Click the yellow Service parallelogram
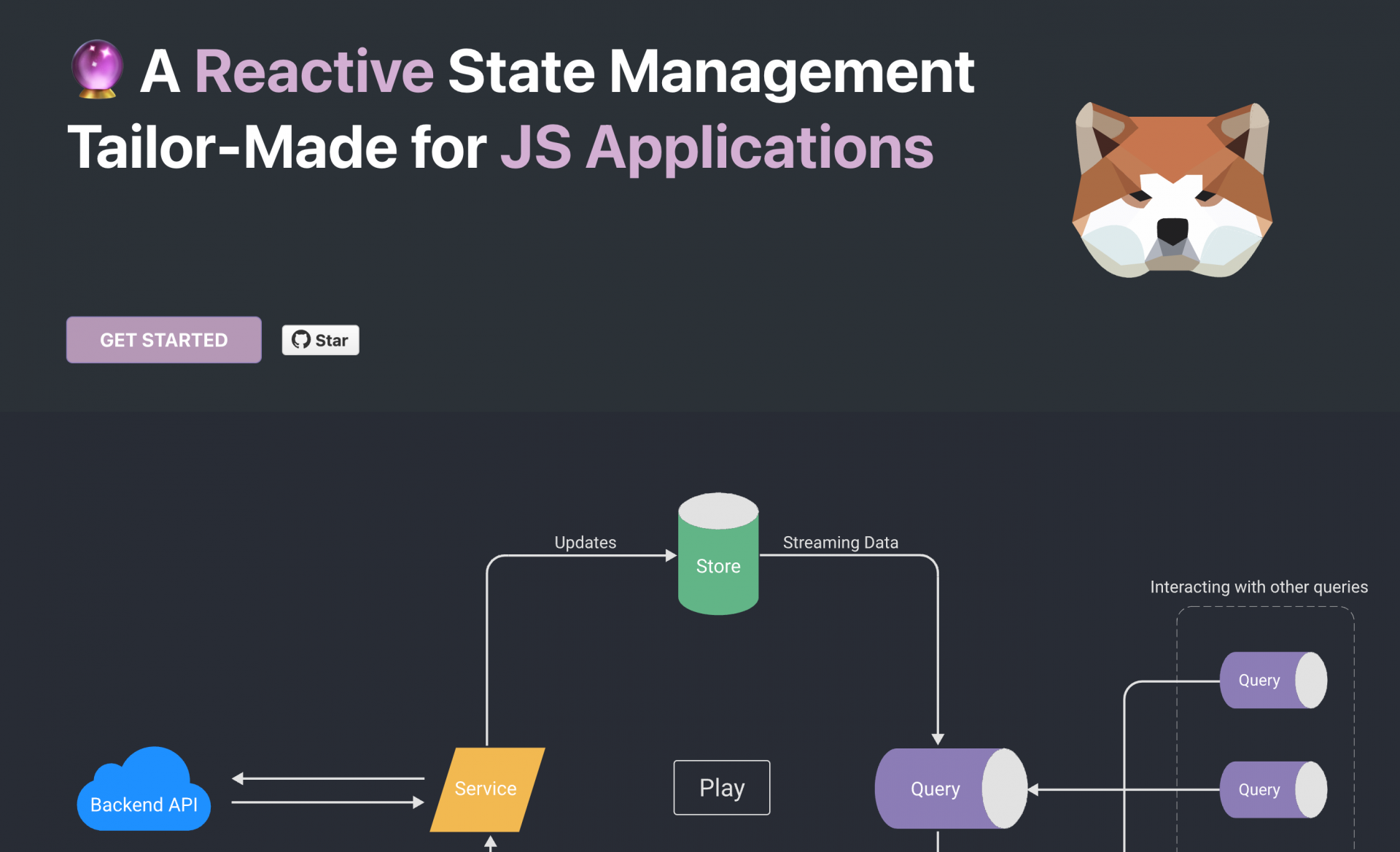This screenshot has height=852, width=1400. (486, 789)
